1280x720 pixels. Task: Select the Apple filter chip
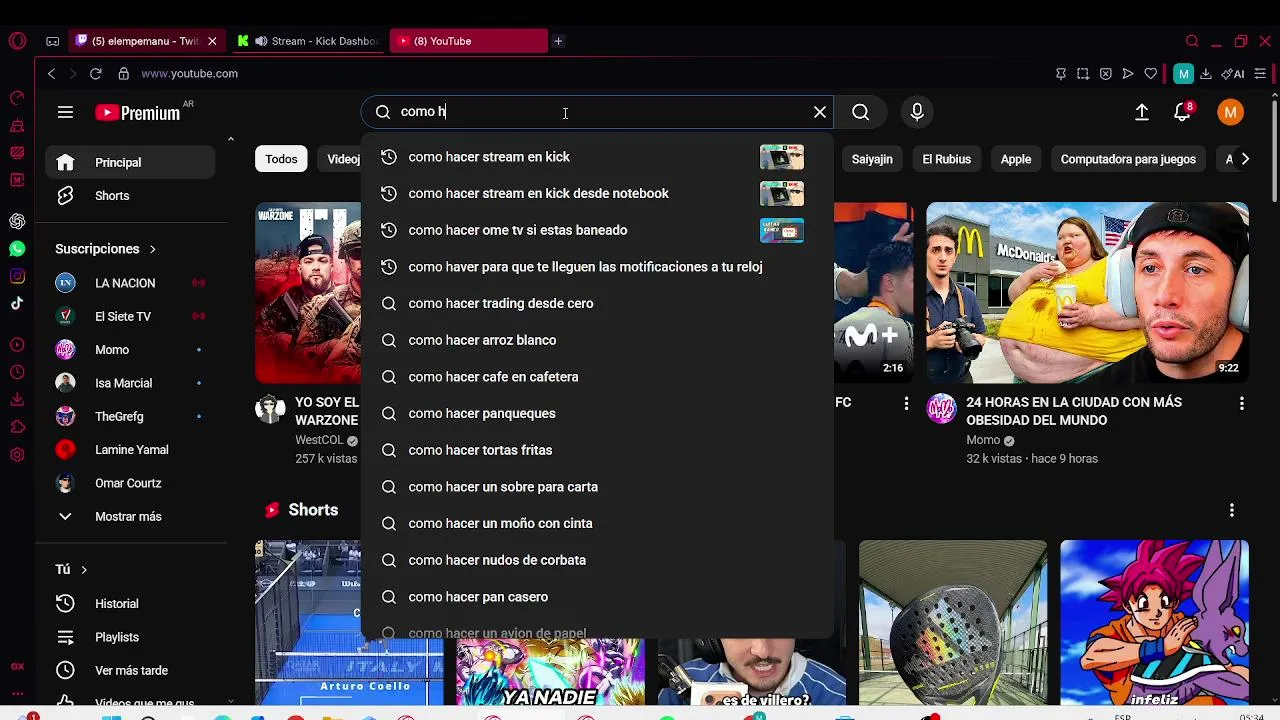pyautogui.click(x=1016, y=159)
